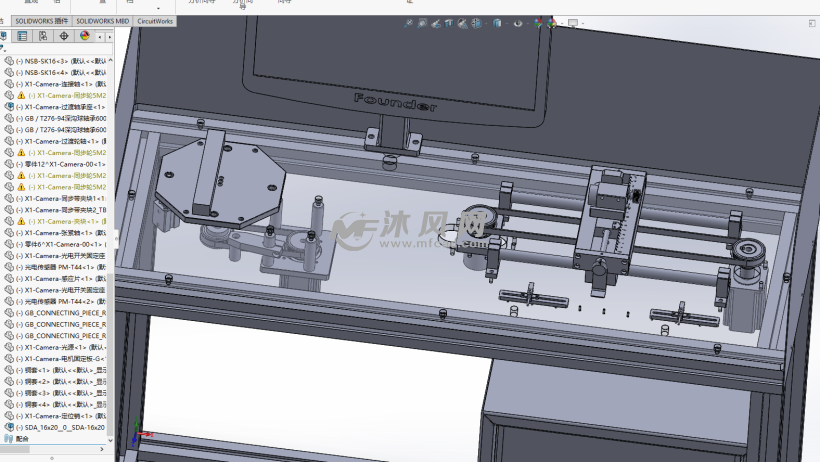
Task: Click the octagonal plate in the 3D model
Action: pyautogui.click(x=221, y=181)
